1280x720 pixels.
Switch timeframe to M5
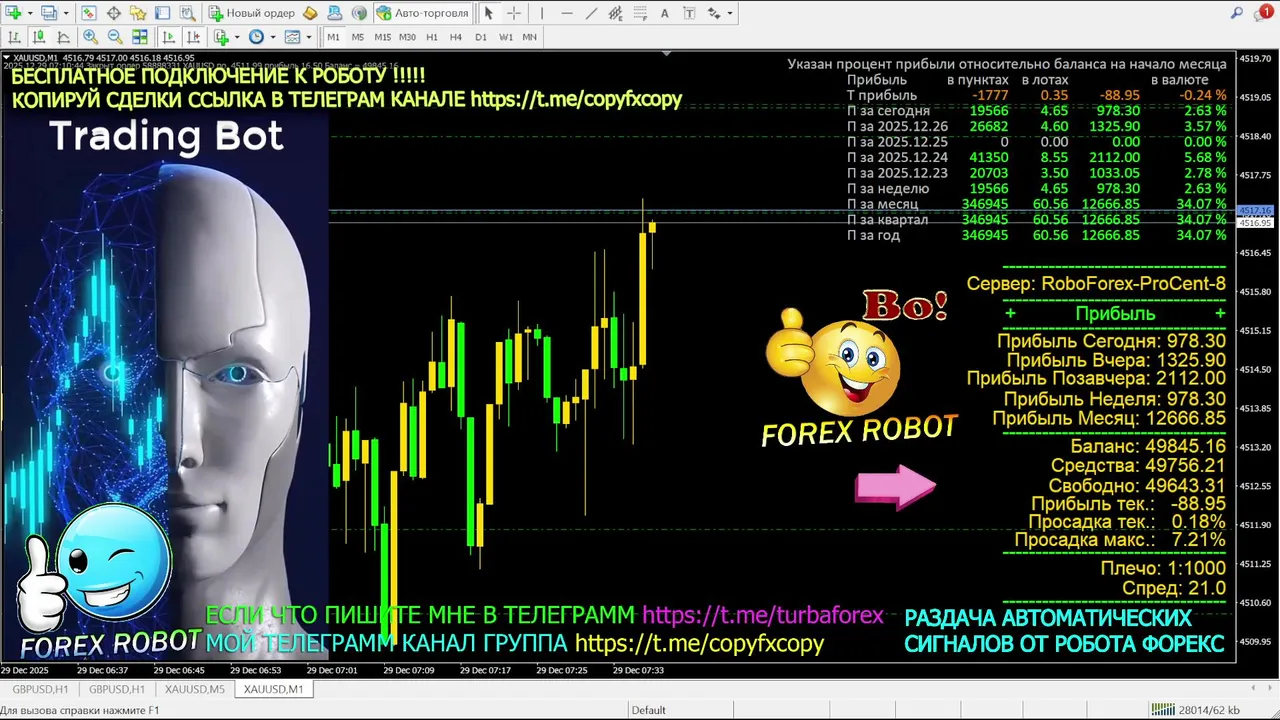[357, 37]
